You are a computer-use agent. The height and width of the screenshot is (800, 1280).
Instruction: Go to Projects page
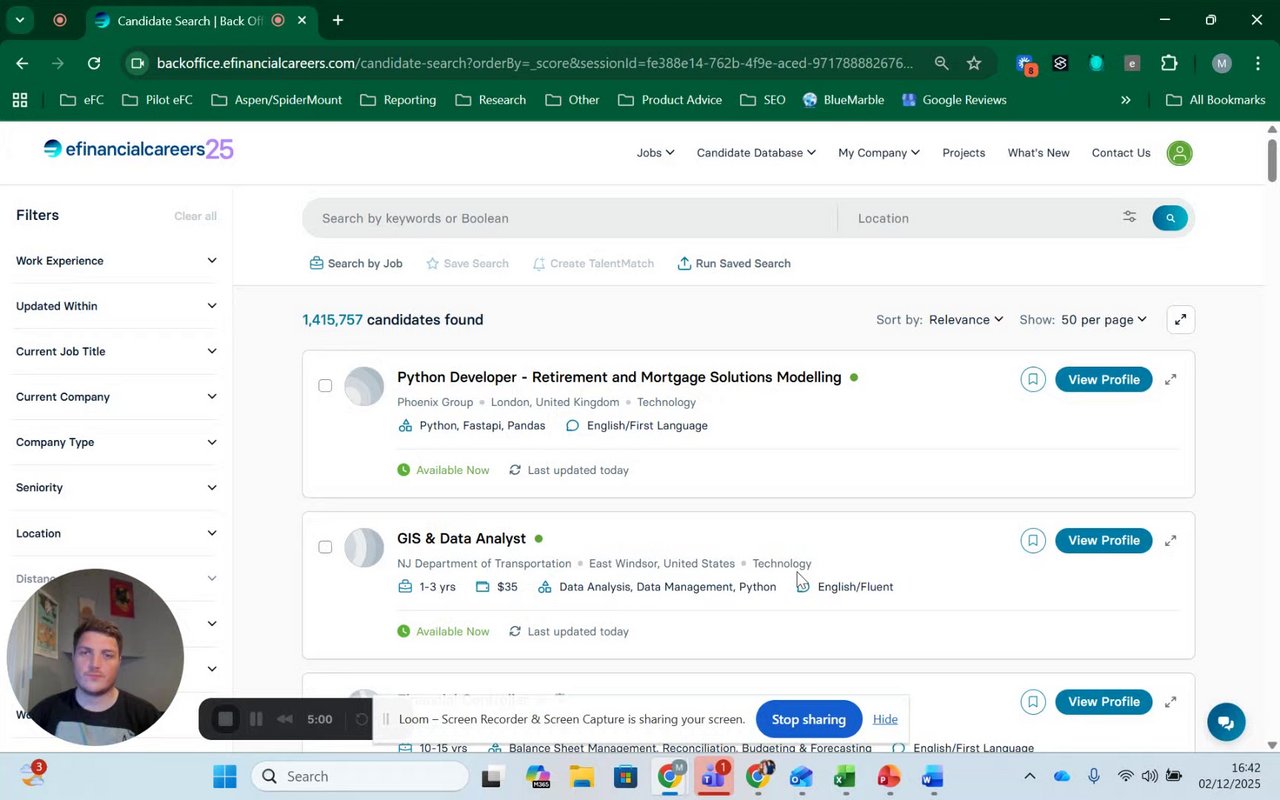964,153
